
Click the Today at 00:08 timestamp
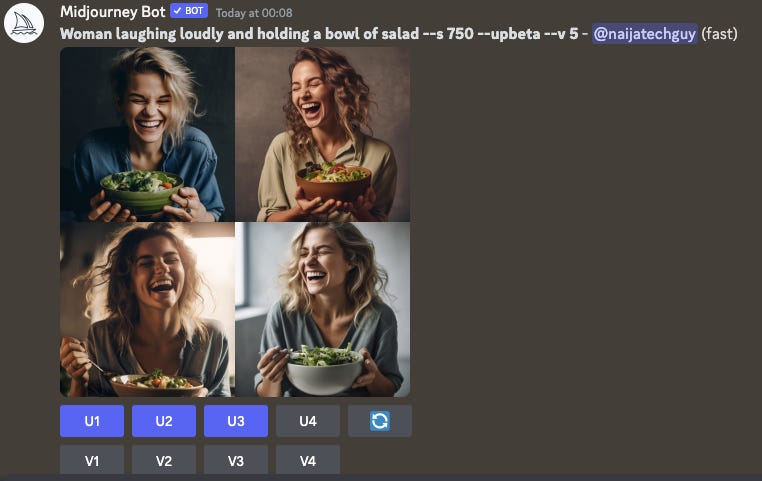click(x=254, y=13)
